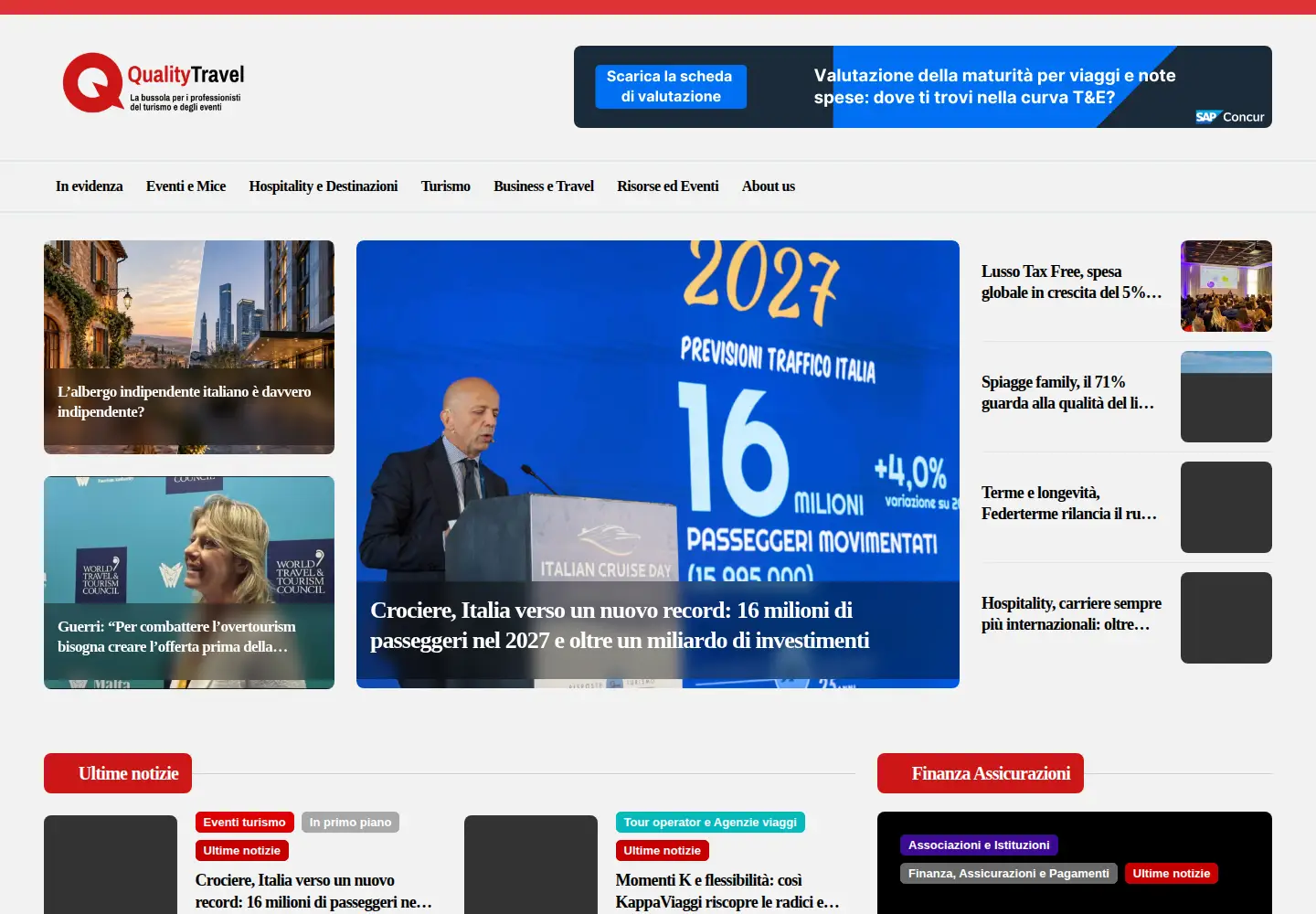Open the 'About us' page
The height and width of the screenshot is (914, 1316).
point(769,186)
